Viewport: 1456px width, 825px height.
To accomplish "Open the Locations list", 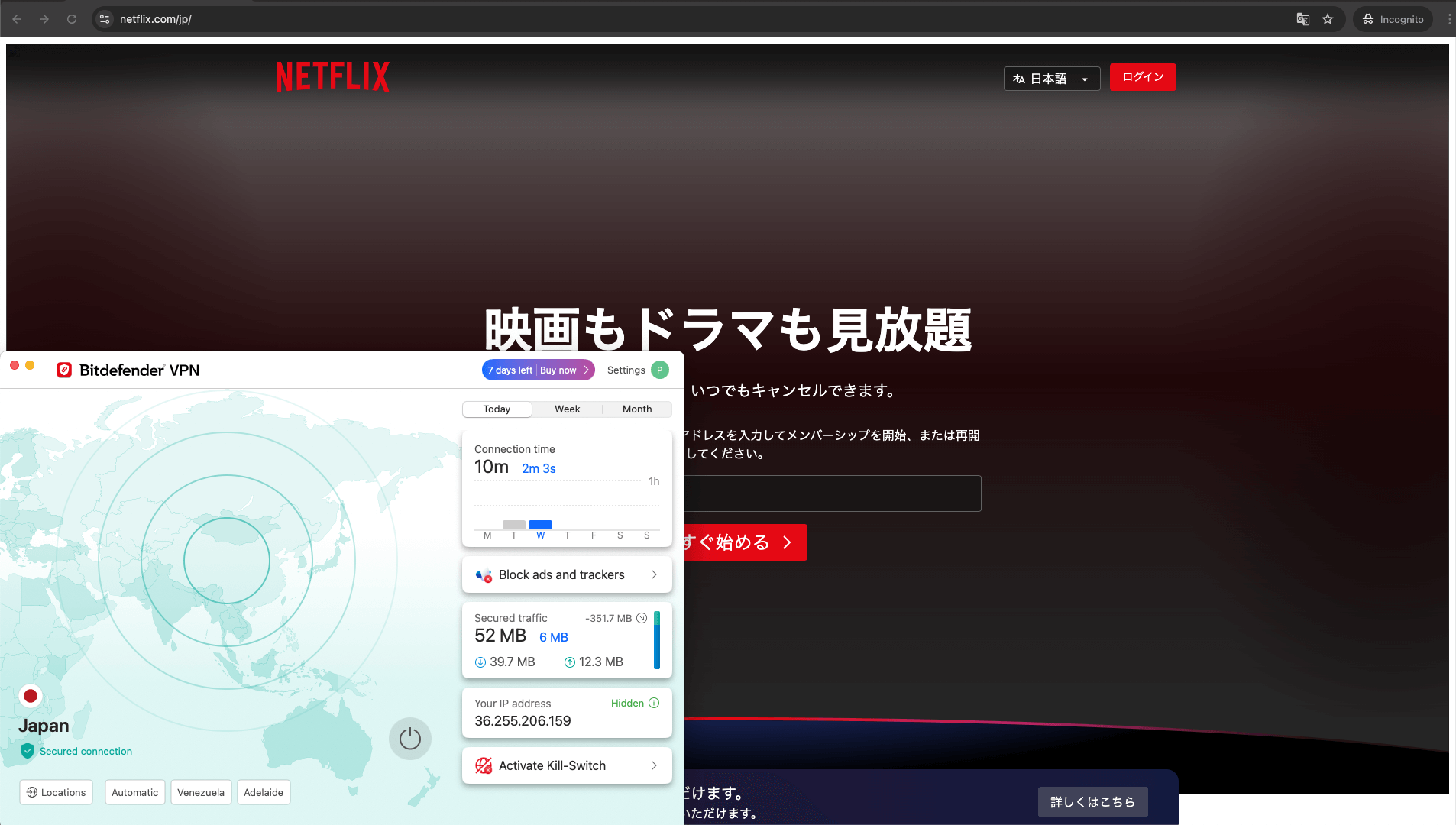I will [x=57, y=792].
